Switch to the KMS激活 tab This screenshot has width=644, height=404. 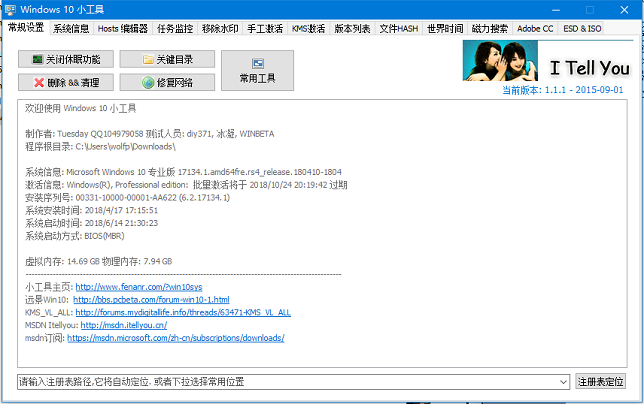tap(309, 29)
